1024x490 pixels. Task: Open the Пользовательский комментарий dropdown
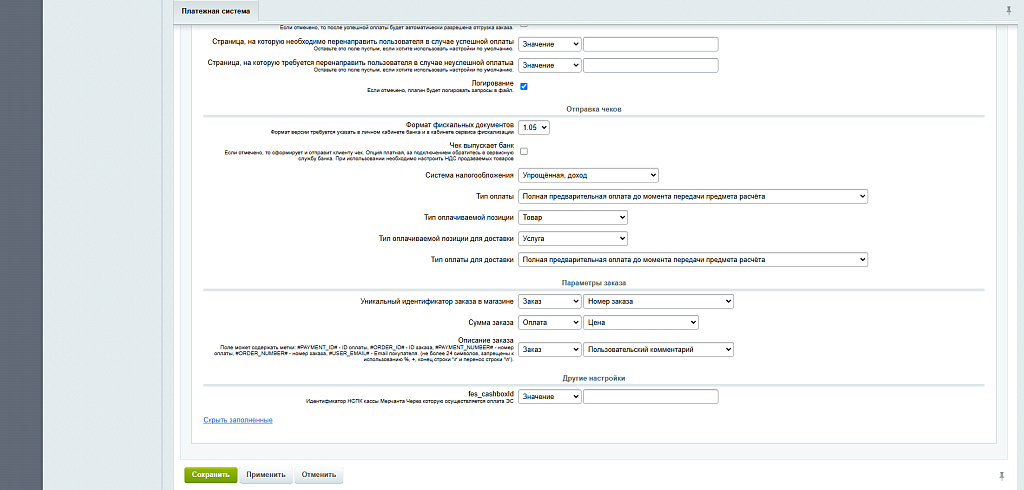point(659,349)
